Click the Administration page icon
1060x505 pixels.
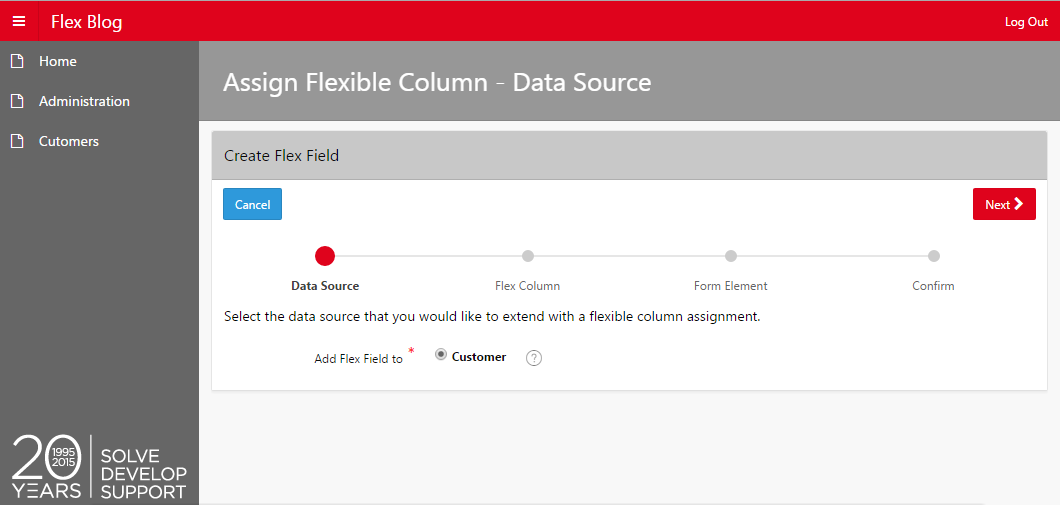pos(17,101)
